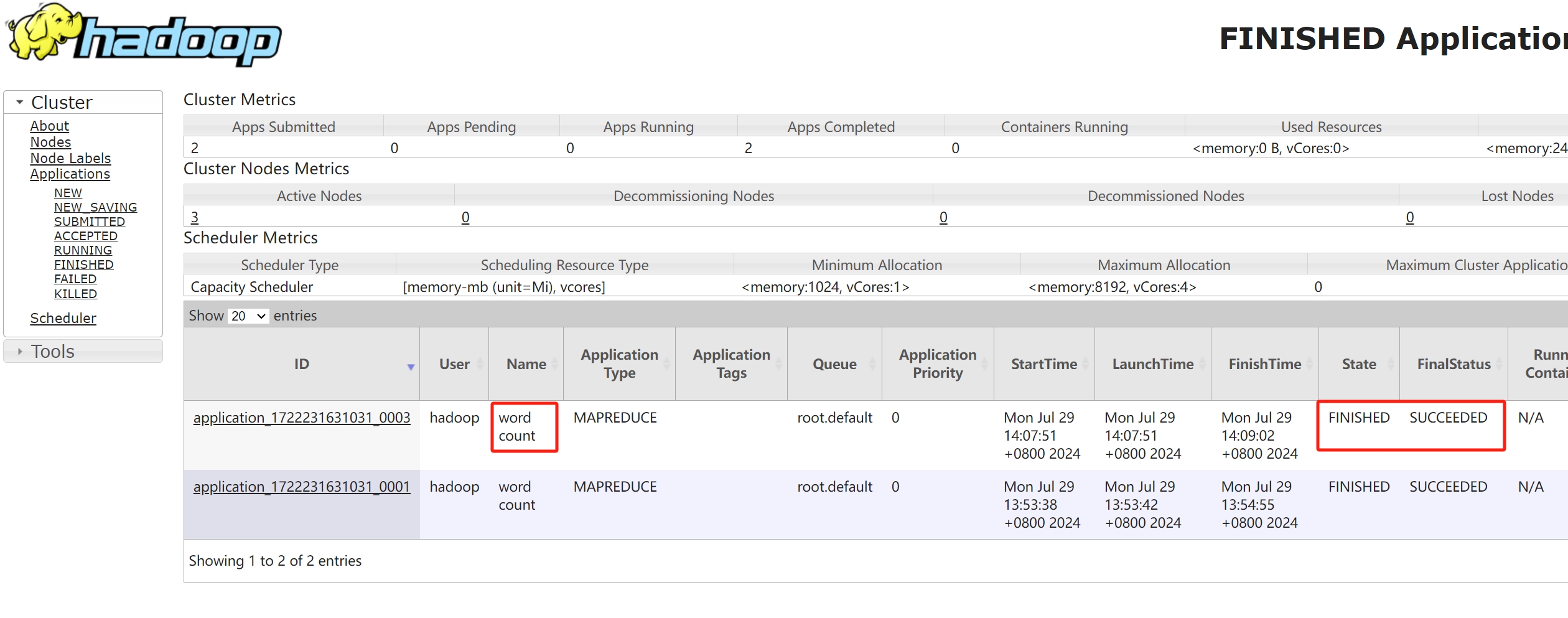
Task: Select '<memory:0 B, vCores:0>' used resources value
Action: coord(1271,148)
